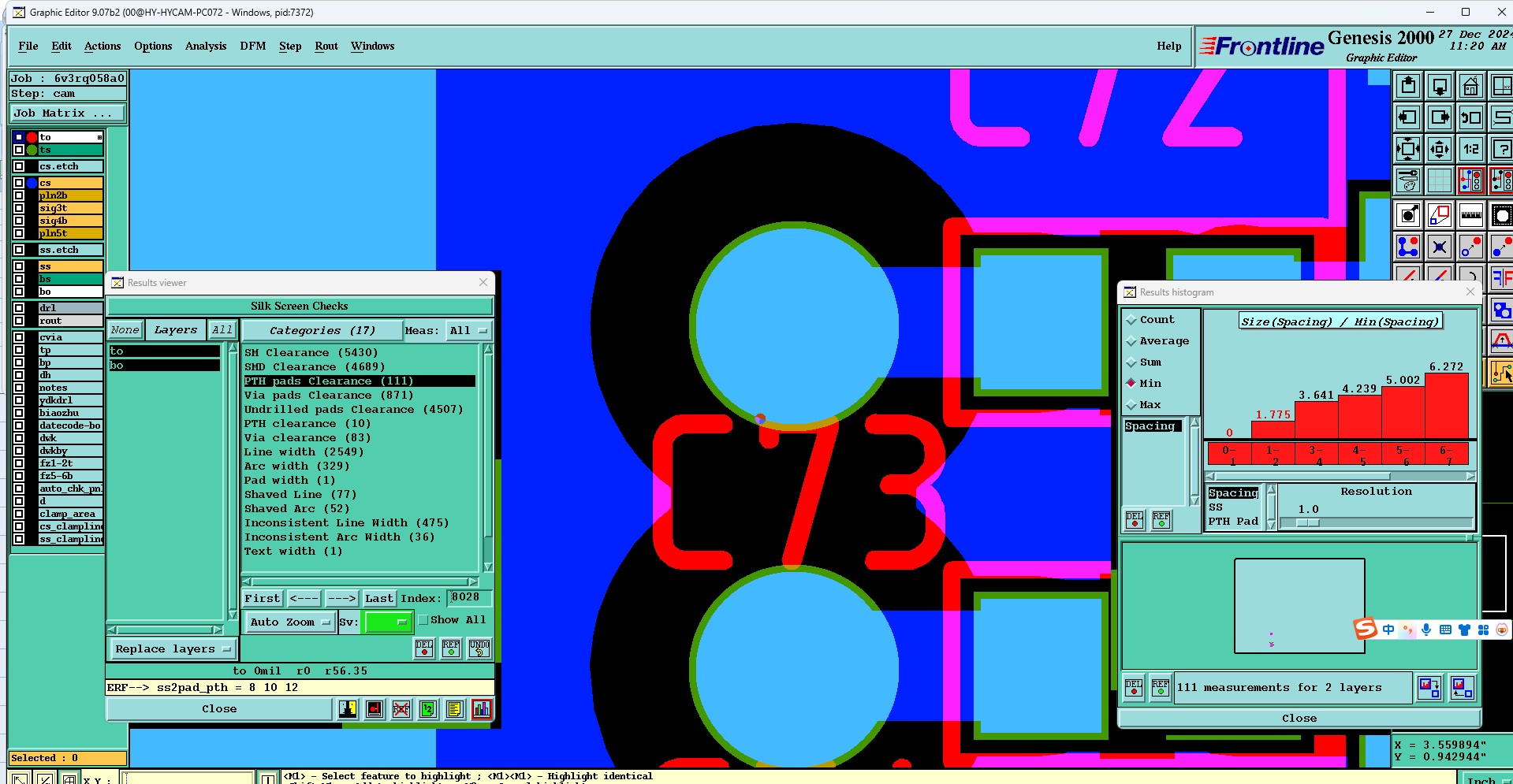Select the Count radio option
This screenshot has height=784, width=1513.
tap(1150, 320)
